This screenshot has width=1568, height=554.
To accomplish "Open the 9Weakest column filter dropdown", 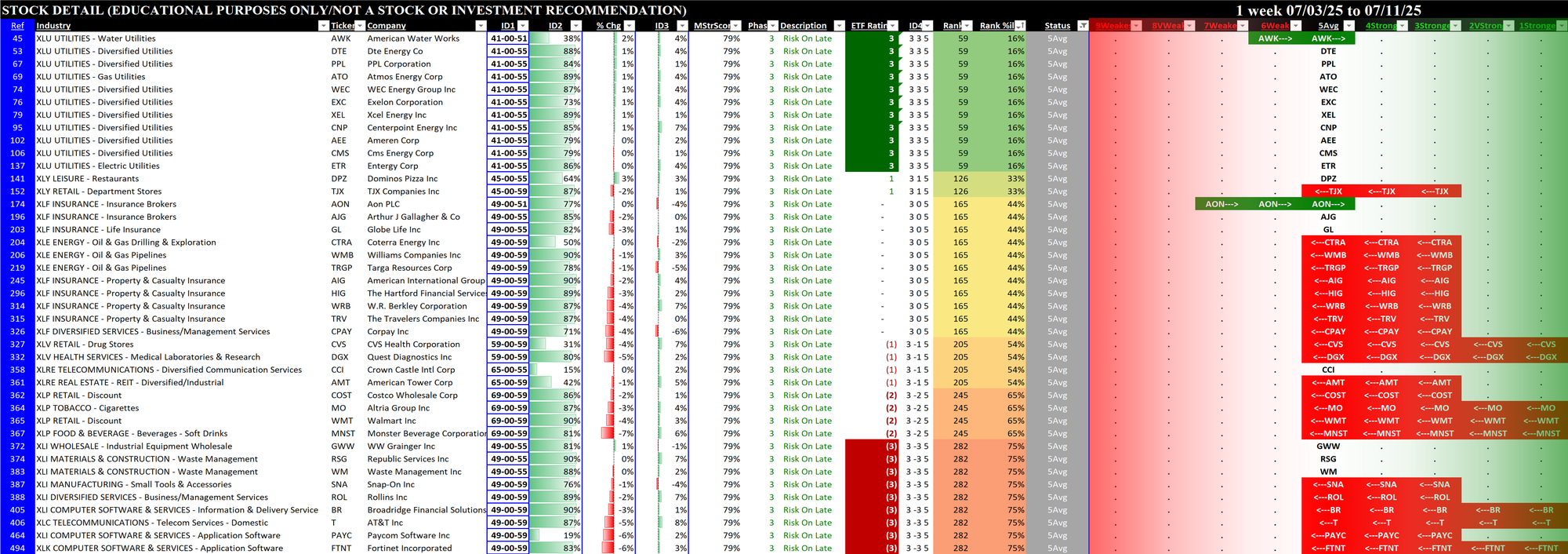I will 1136,26.
